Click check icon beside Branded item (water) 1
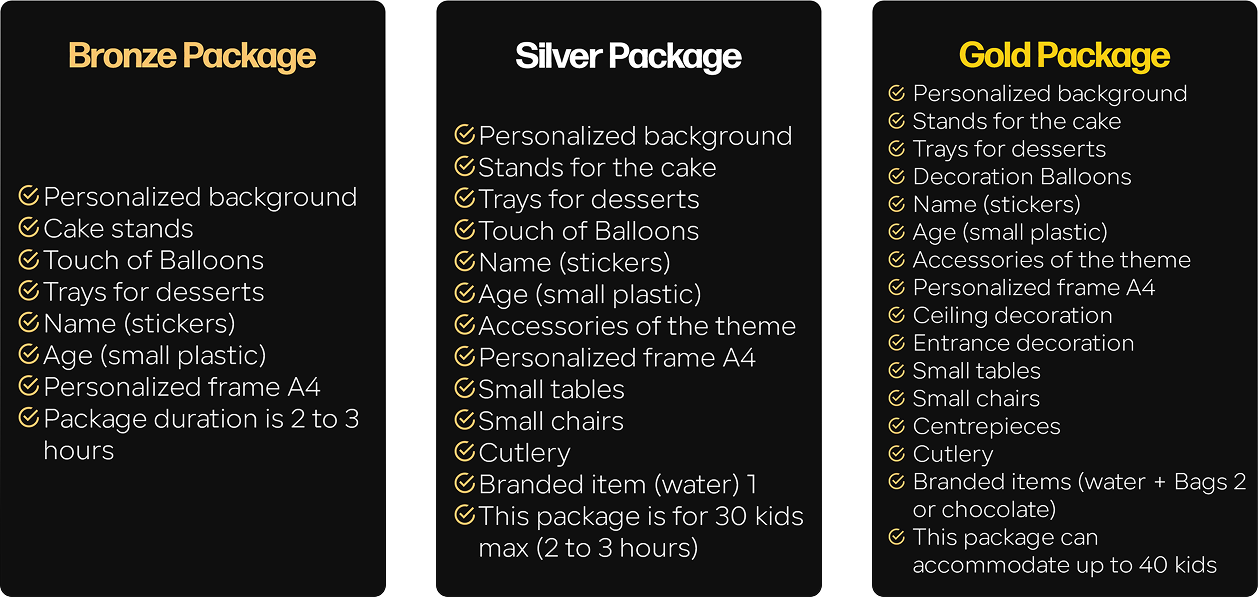 point(464,484)
